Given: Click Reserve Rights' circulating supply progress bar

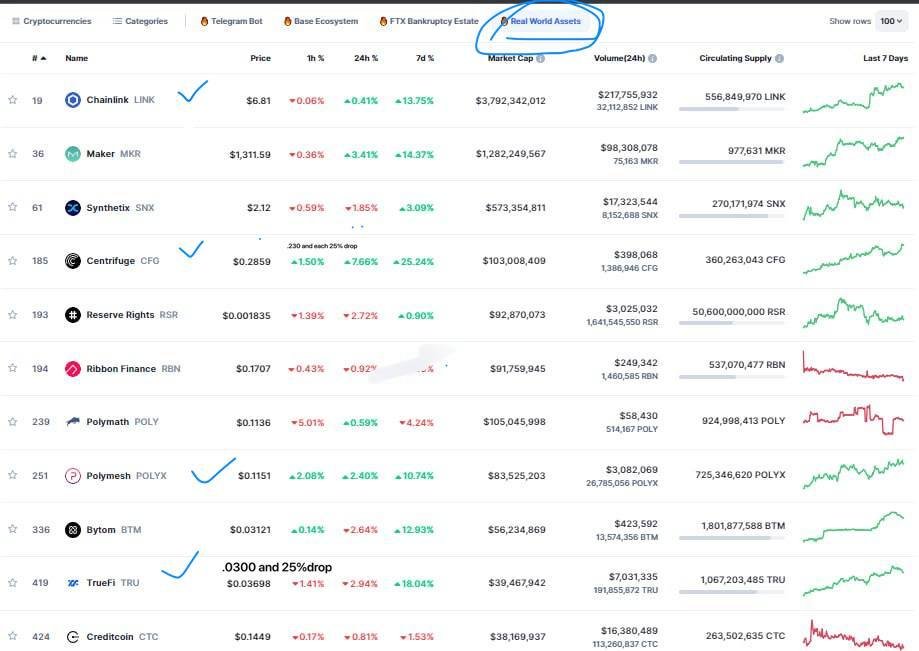Looking at the screenshot, I should [731, 323].
